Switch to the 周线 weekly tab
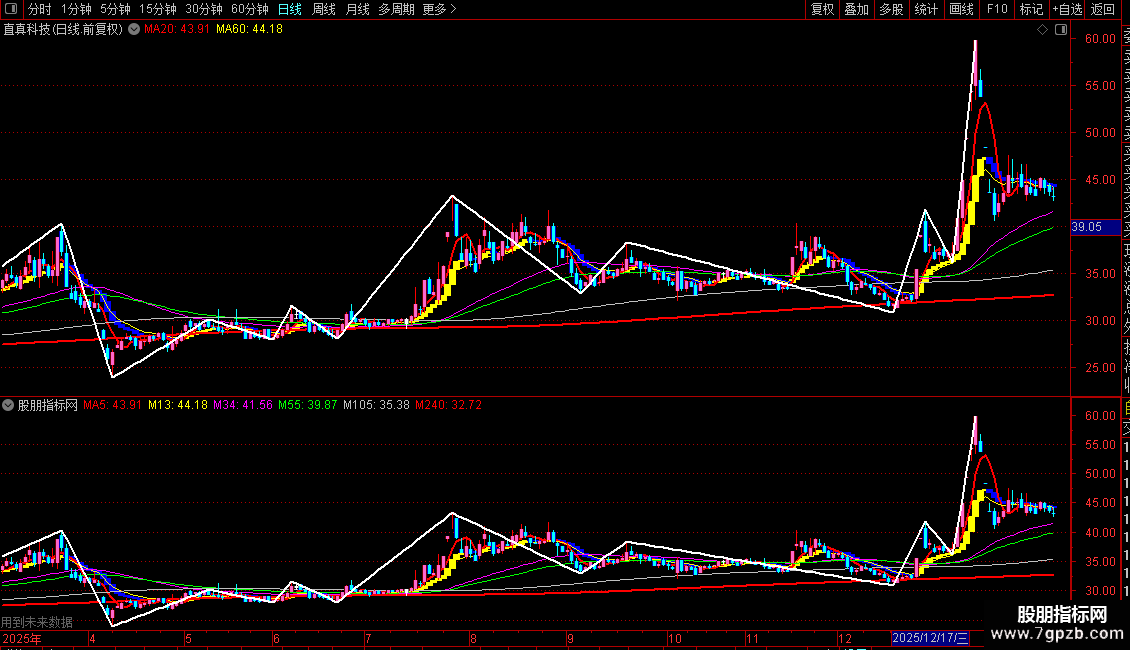This screenshot has height=650, width=1130. (324, 9)
